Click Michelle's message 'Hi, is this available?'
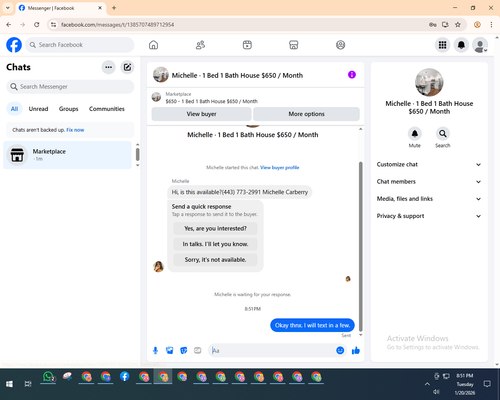 click(x=240, y=192)
